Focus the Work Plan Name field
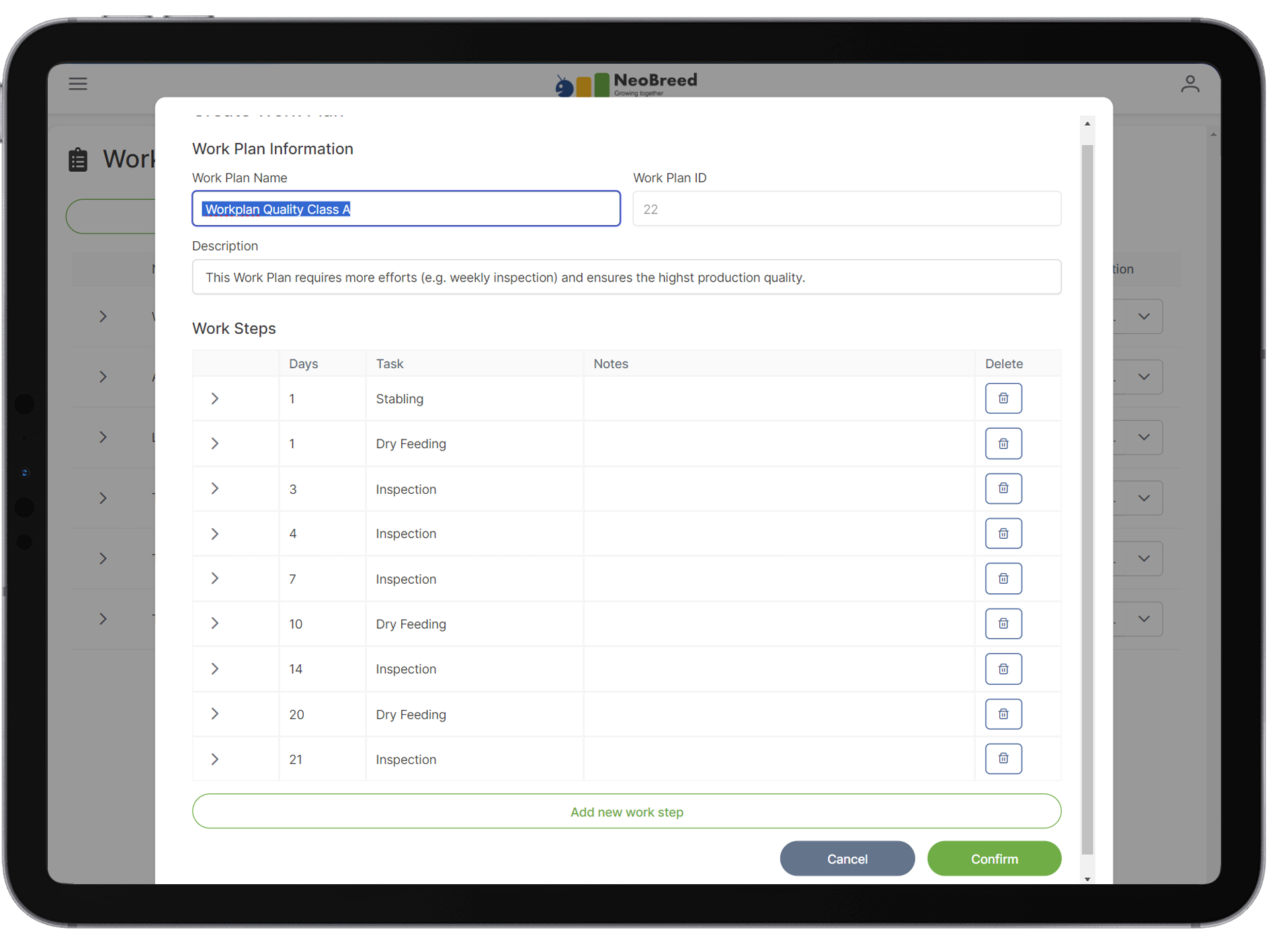The height and width of the screenshot is (952, 1270). [x=406, y=209]
